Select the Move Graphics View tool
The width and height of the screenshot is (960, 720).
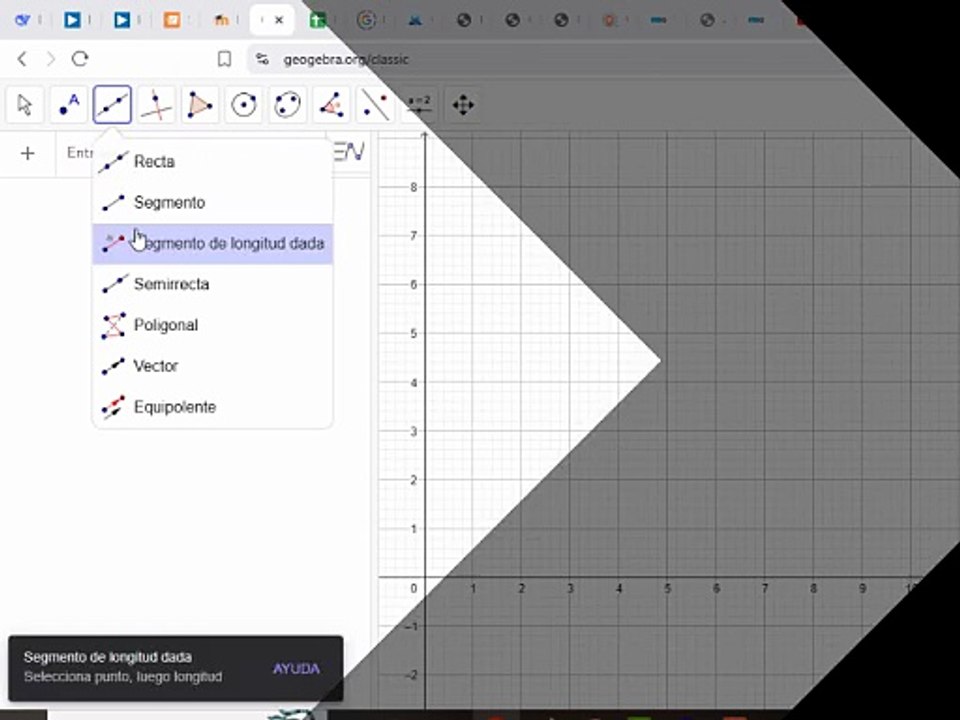point(463,105)
